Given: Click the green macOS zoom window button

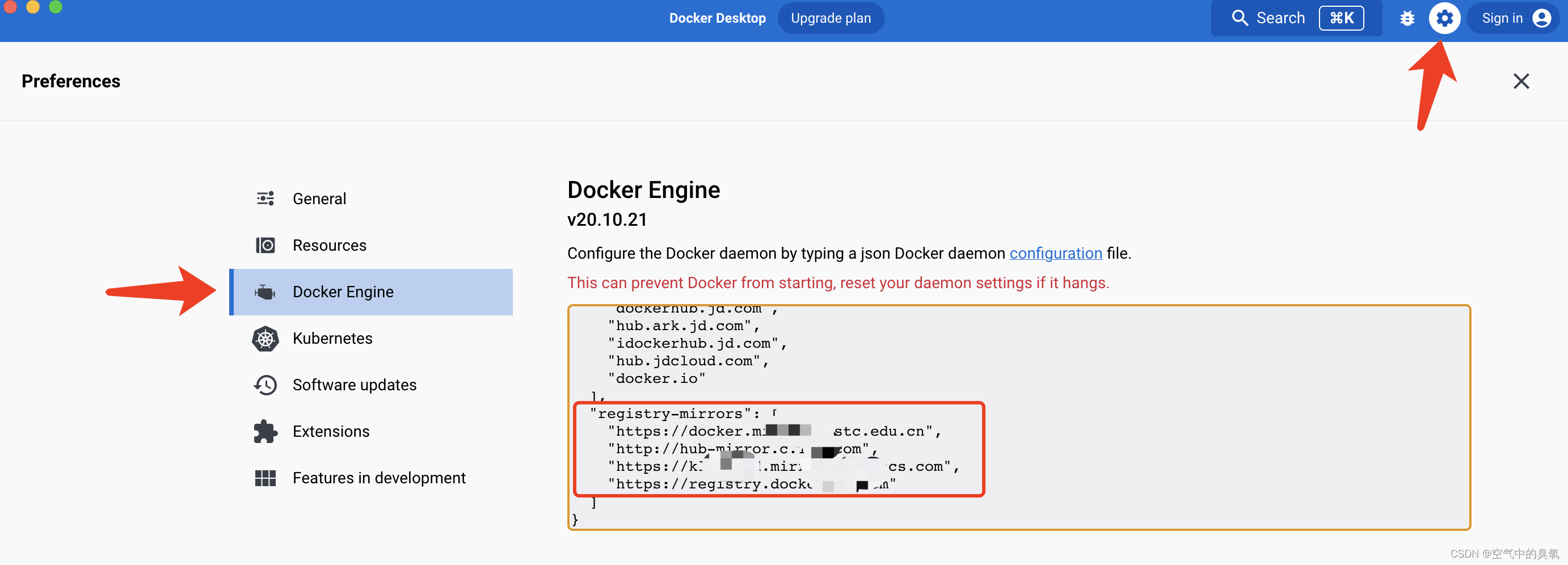Looking at the screenshot, I should click(56, 7).
